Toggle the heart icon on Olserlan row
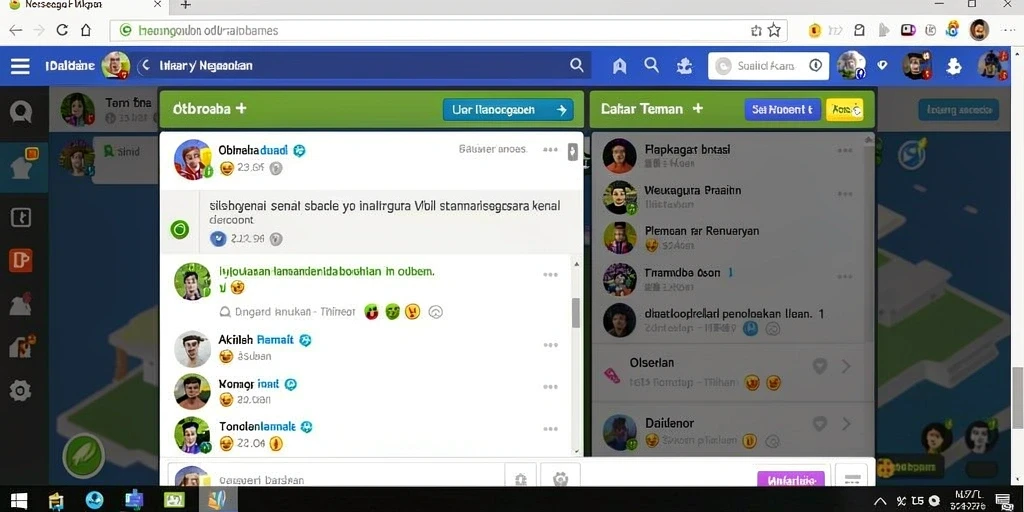Screen dimensions: 1024x512 point(820,366)
